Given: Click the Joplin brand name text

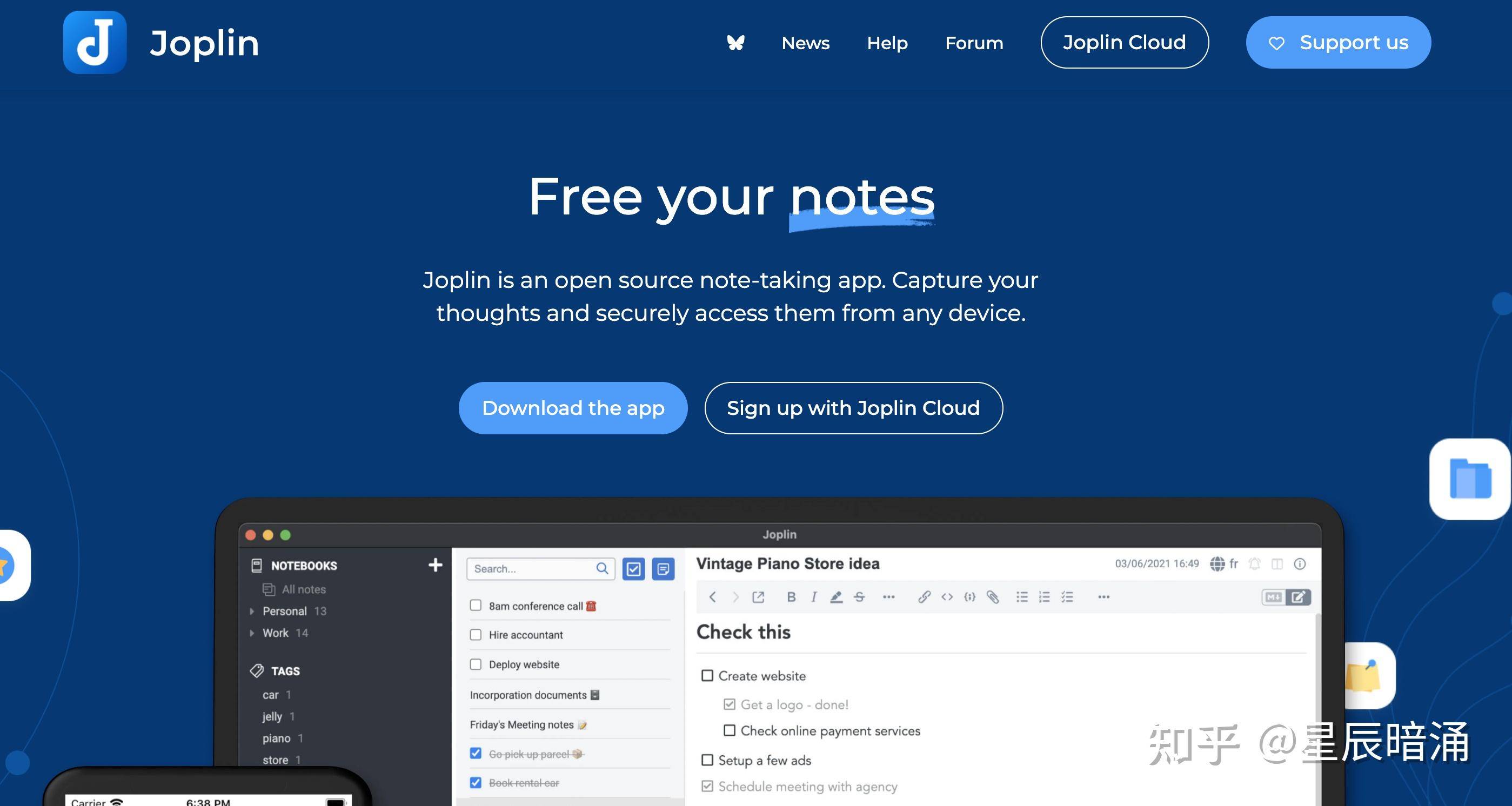Looking at the screenshot, I should (204, 43).
